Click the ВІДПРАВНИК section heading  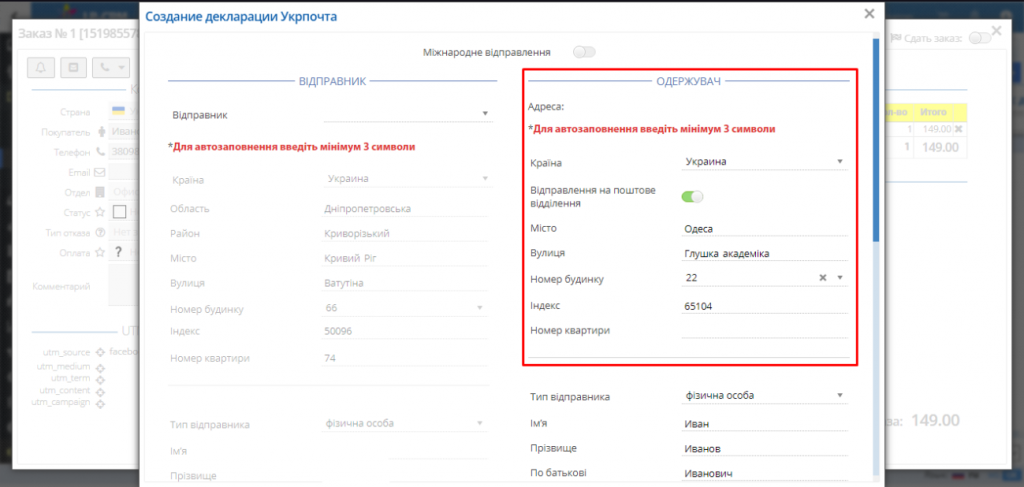pyautogui.click(x=332, y=81)
